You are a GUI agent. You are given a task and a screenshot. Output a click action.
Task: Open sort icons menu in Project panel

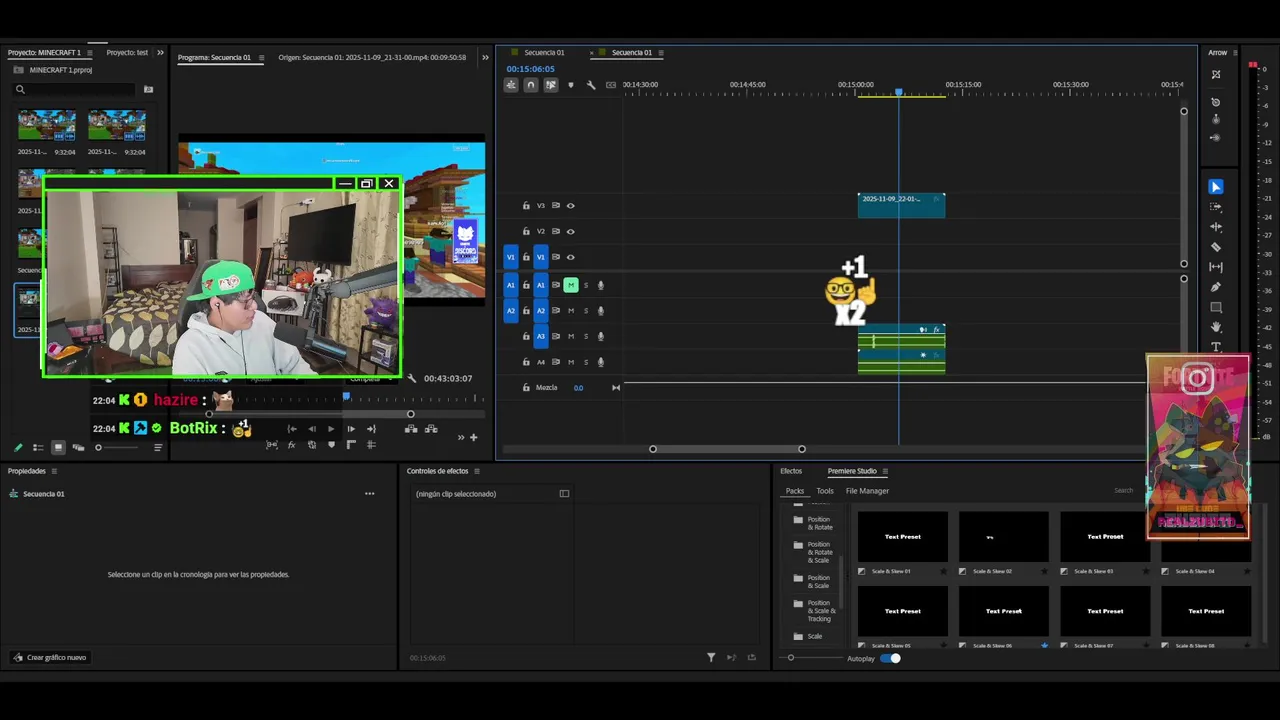click(x=158, y=447)
